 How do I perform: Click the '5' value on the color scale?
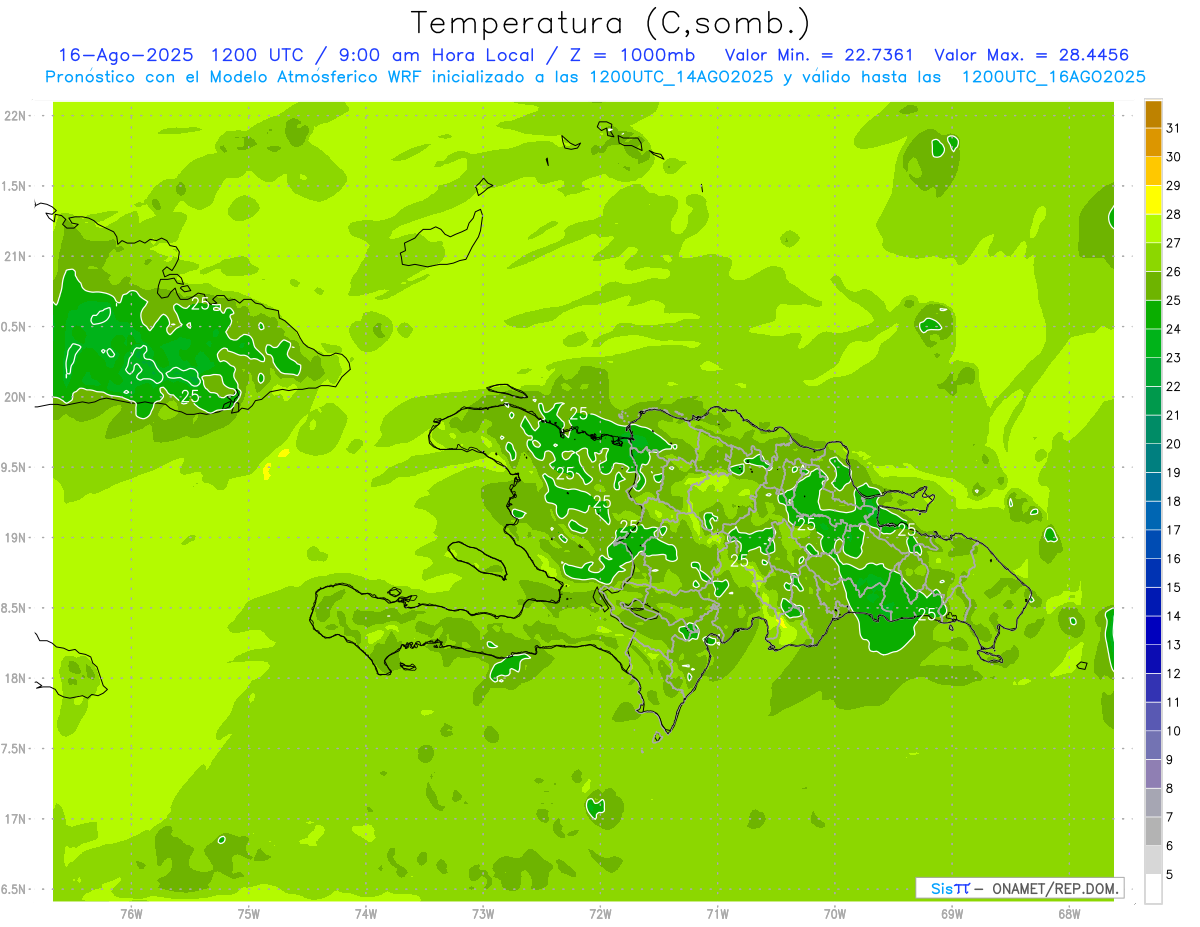pyautogui.click(x=1170, y=874)
